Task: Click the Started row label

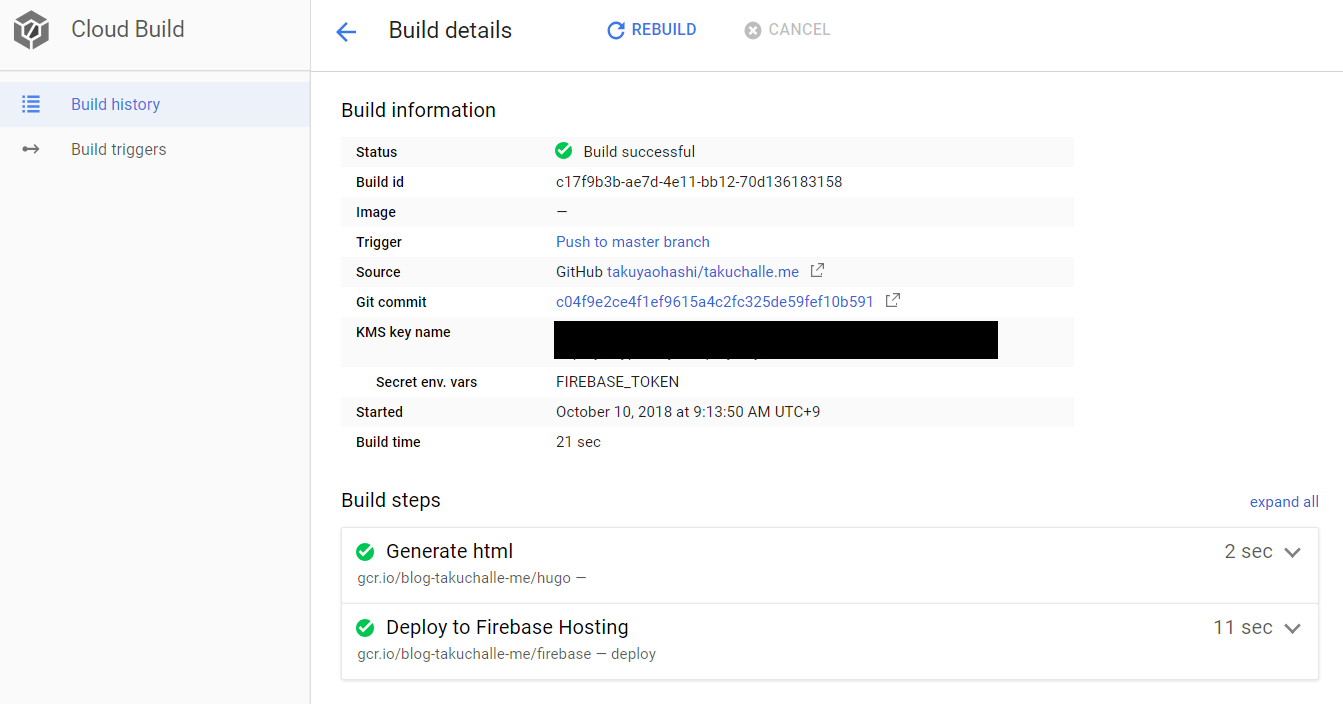Action: [x=379, y=412]
